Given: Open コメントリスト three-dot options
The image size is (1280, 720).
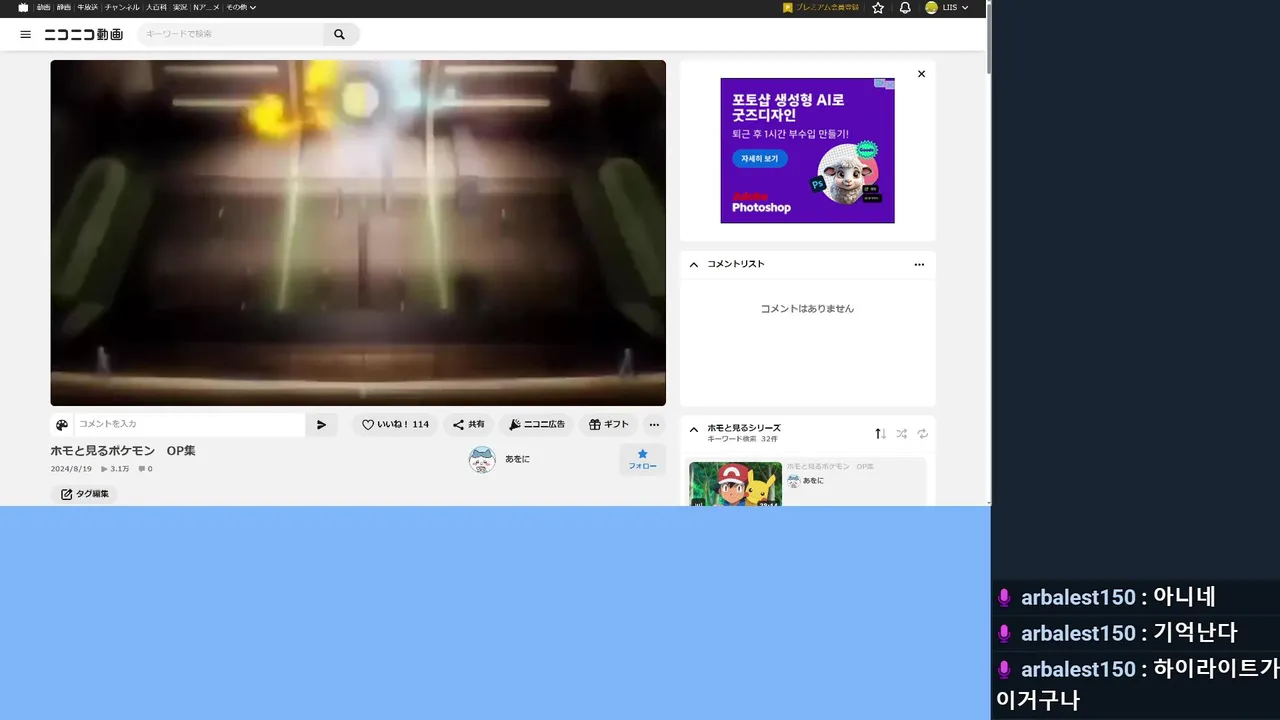Looking at the screenshot, I should pos(919,265).
